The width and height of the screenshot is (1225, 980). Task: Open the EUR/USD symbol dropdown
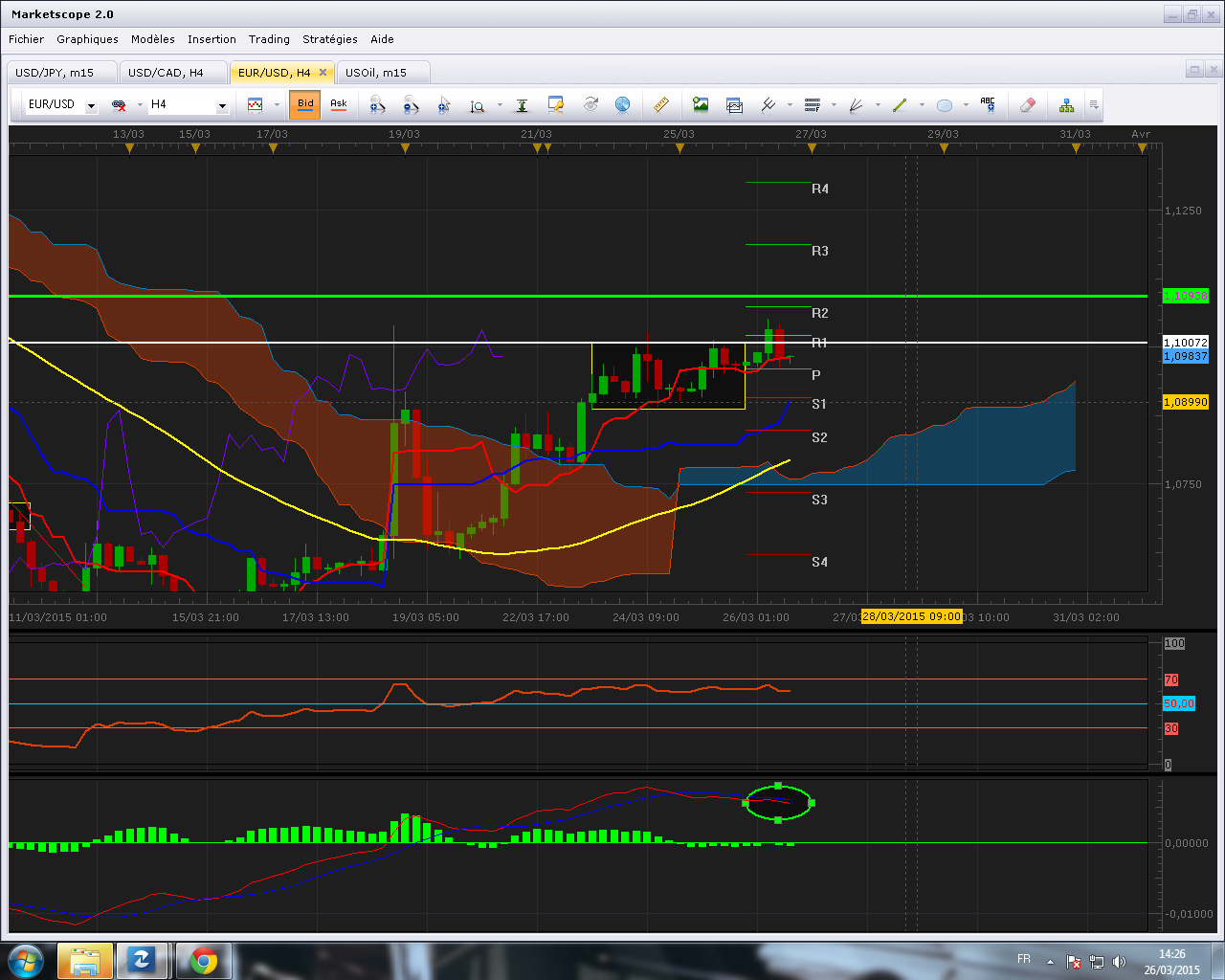(91, 106)
